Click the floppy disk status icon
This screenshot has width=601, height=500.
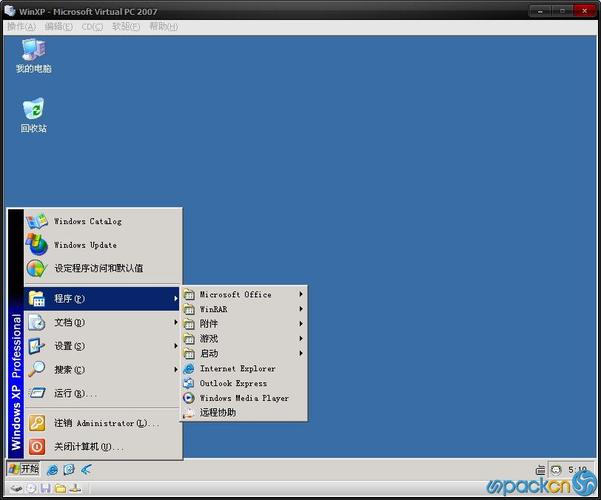(45, 488)
